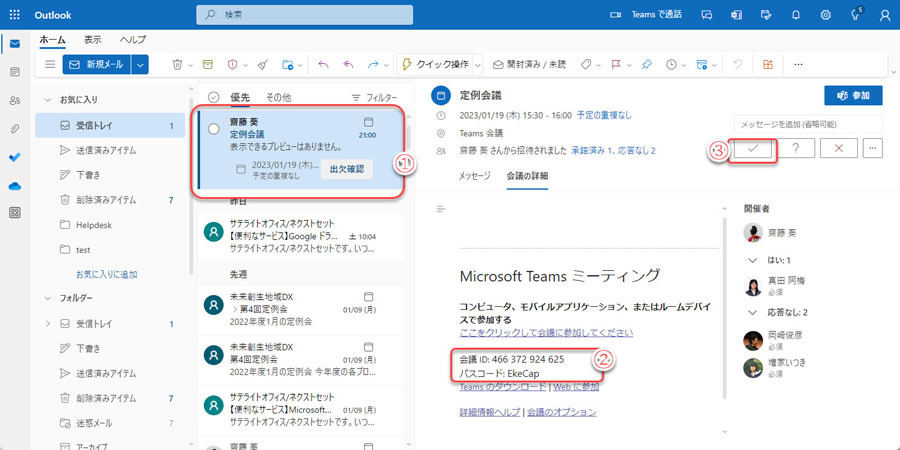
Task: Collapse the はい: 1 attendee group
Action: [x=752, y=260]
